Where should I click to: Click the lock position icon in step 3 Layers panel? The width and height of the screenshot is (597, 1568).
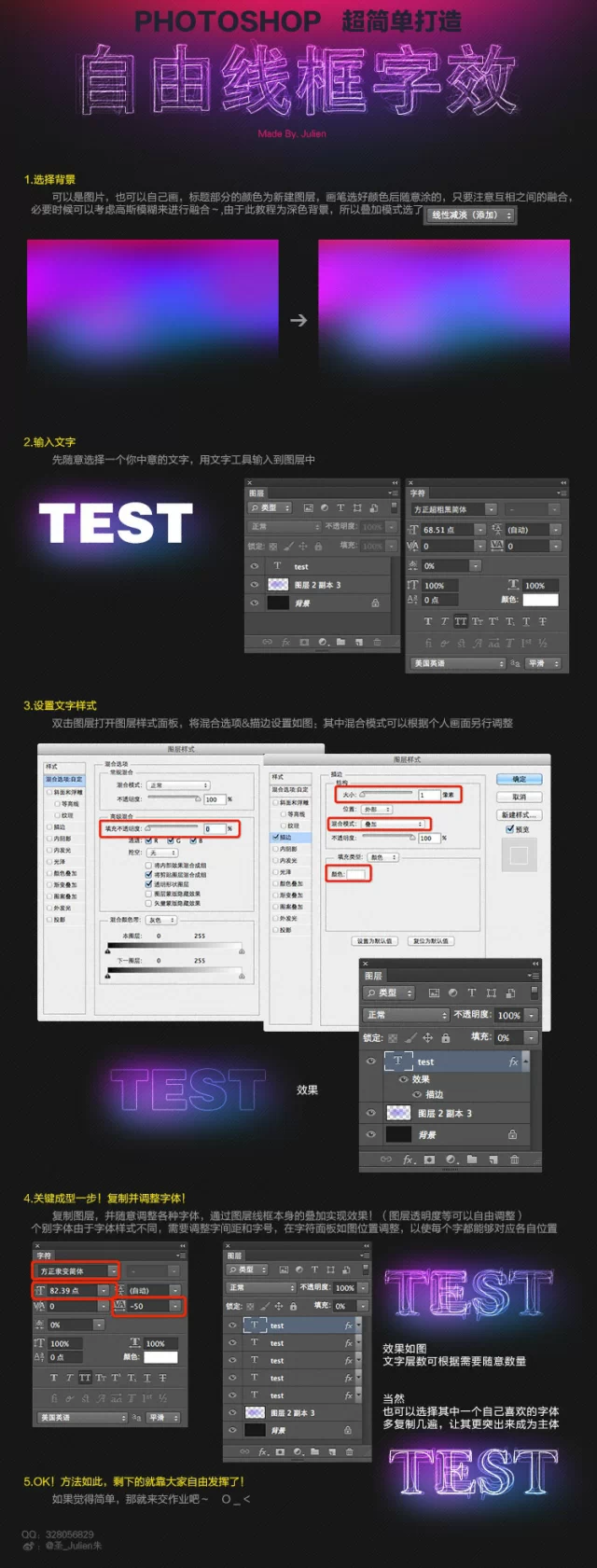tap(427, 1037)
